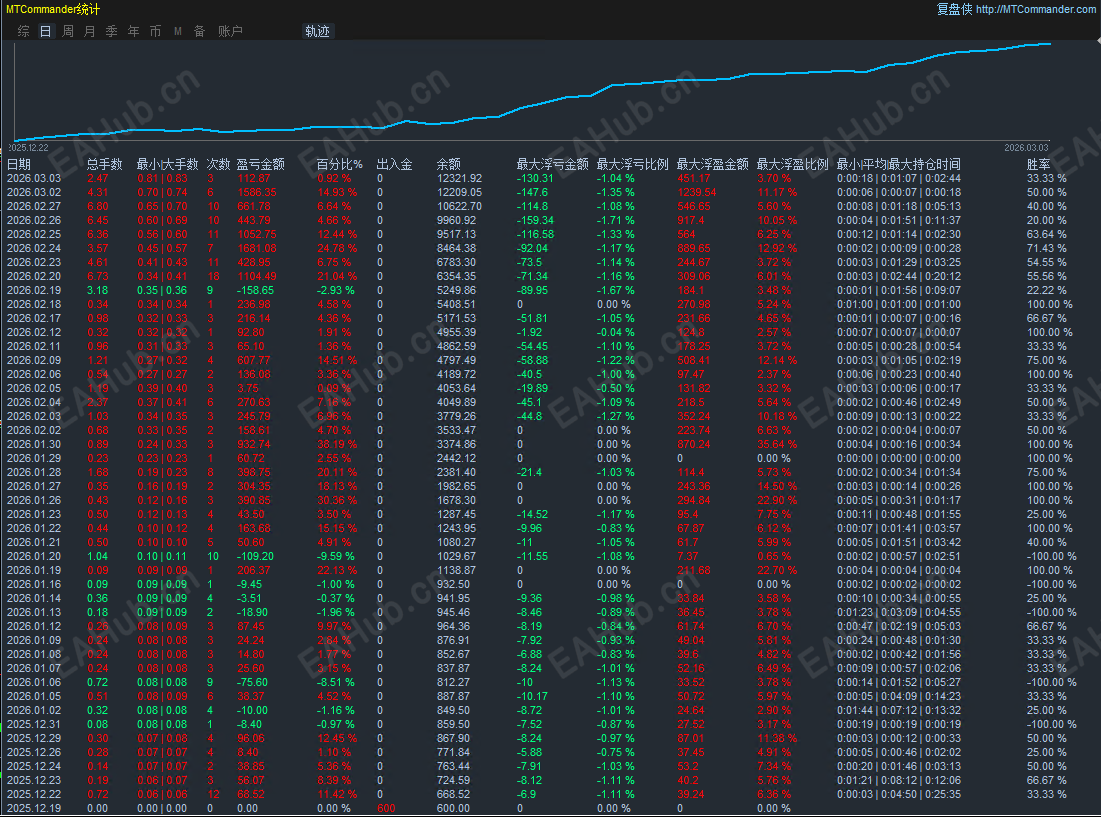Sort by the 日期 column header
1101x818 pixels.
pyautogui.click(x=19, y=164)
